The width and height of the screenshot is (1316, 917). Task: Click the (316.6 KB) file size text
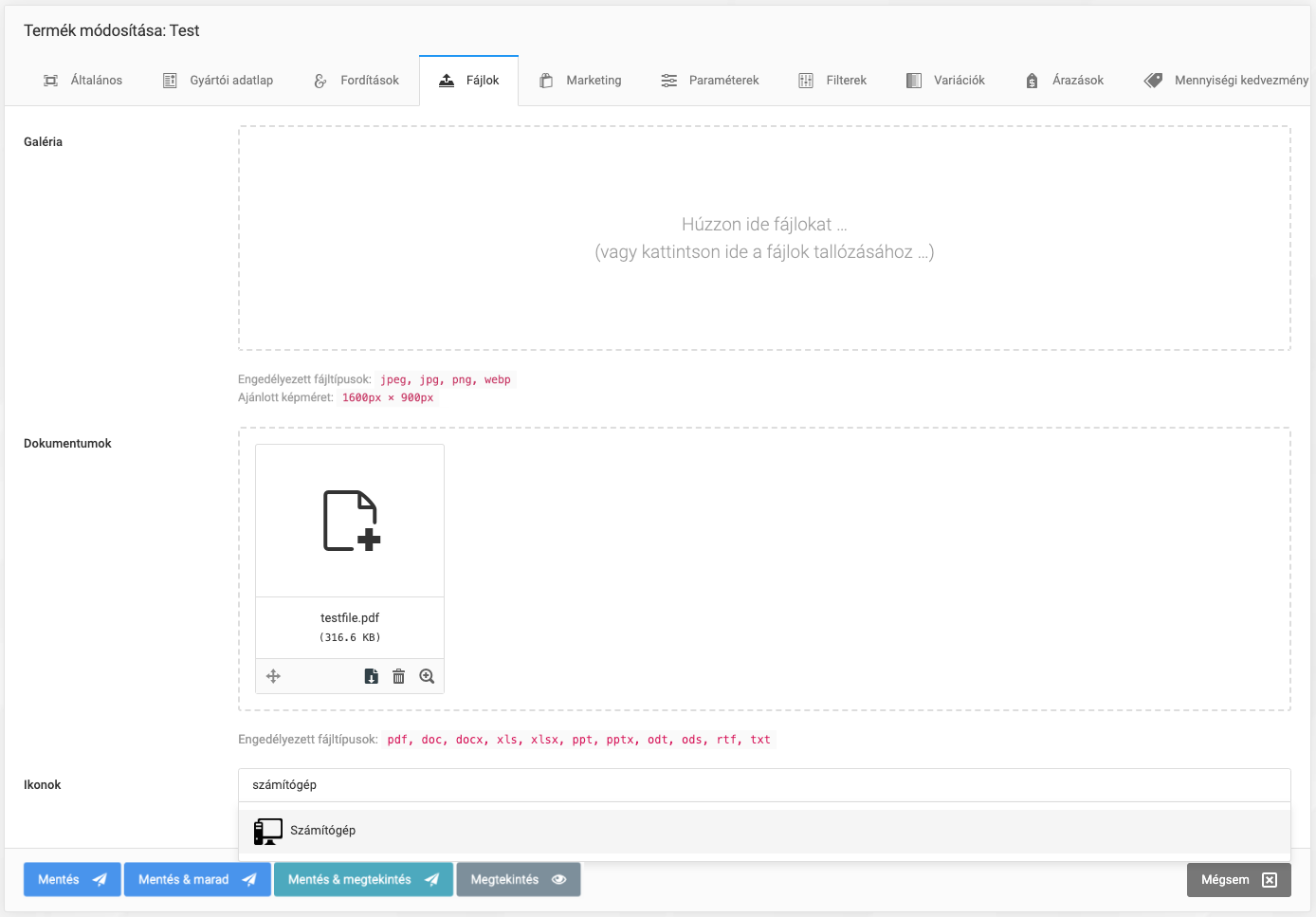pos(350,637)
